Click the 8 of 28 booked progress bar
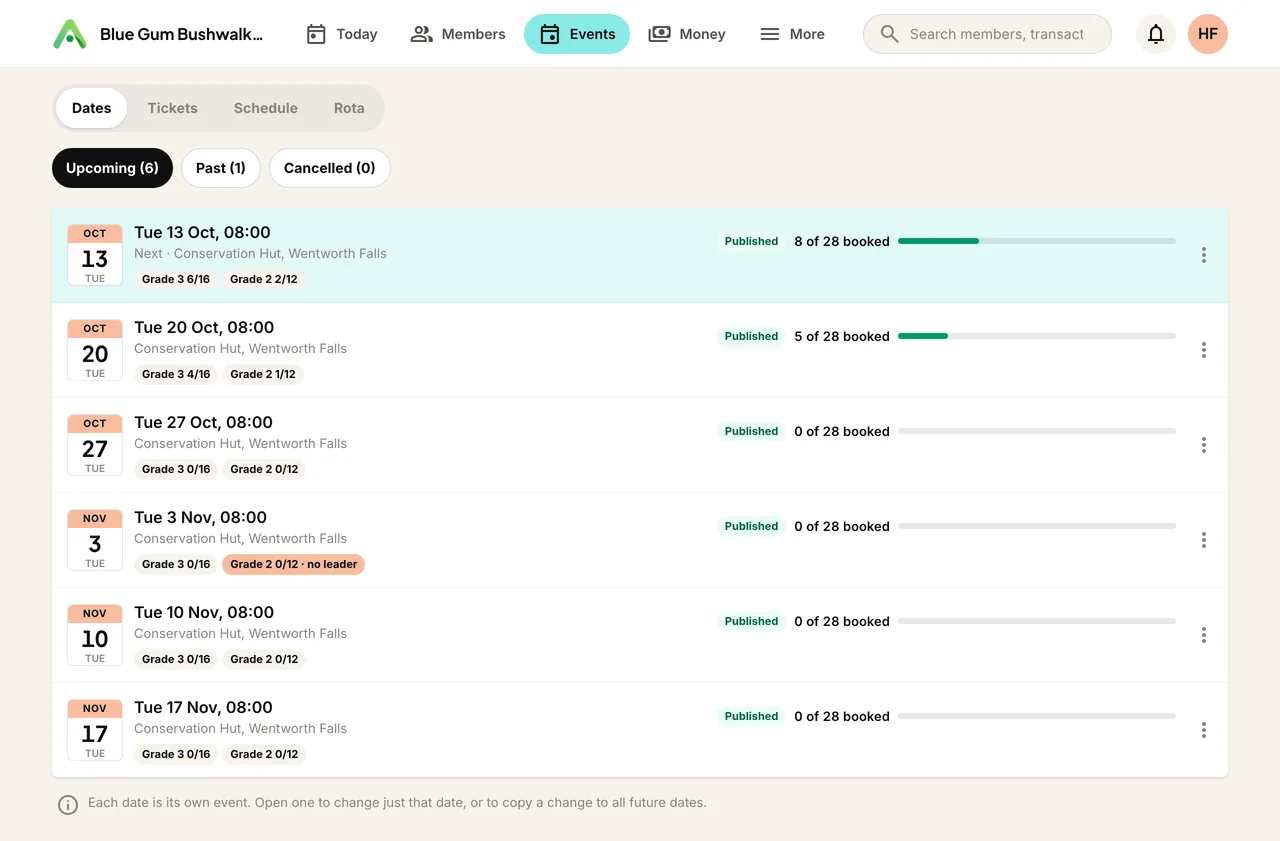Viewport: 1280px width, 841px height. point(1037,241)
